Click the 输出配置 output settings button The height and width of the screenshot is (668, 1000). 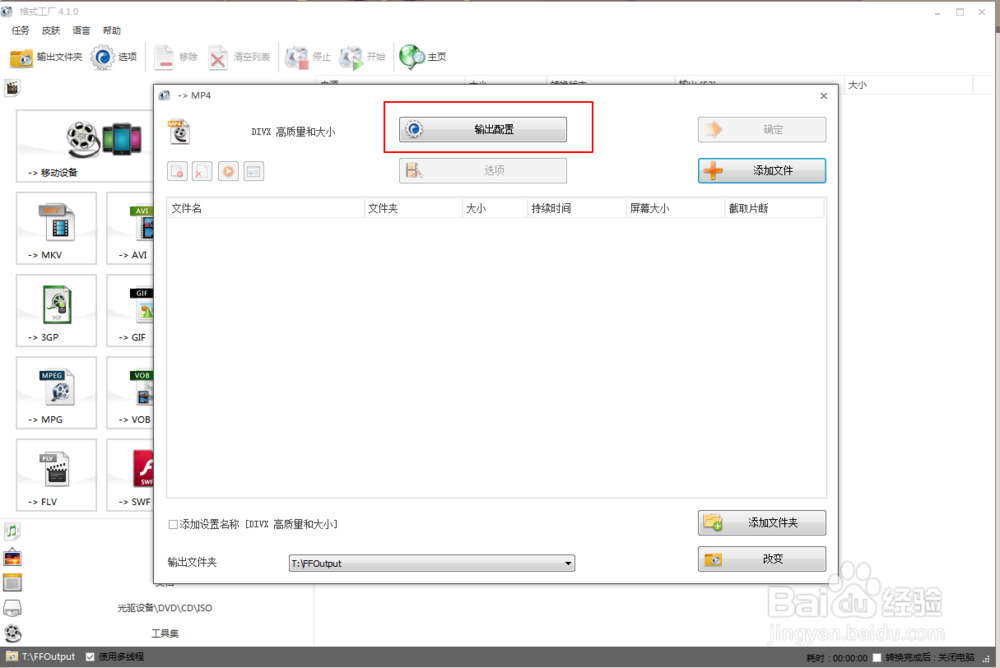click(x=483, y=130)
